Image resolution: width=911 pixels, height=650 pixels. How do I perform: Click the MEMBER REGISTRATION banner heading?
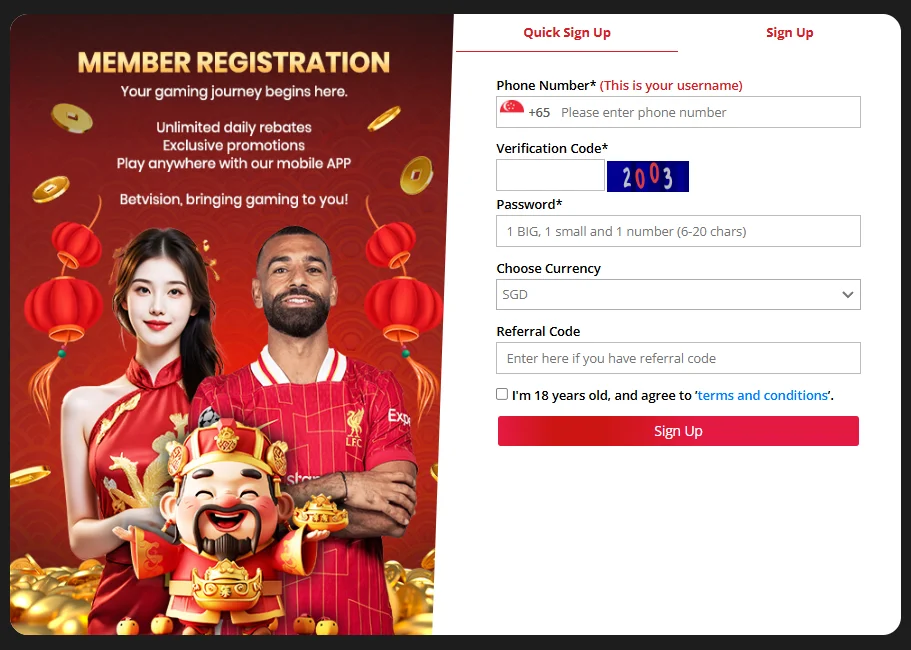pos(234,63)
